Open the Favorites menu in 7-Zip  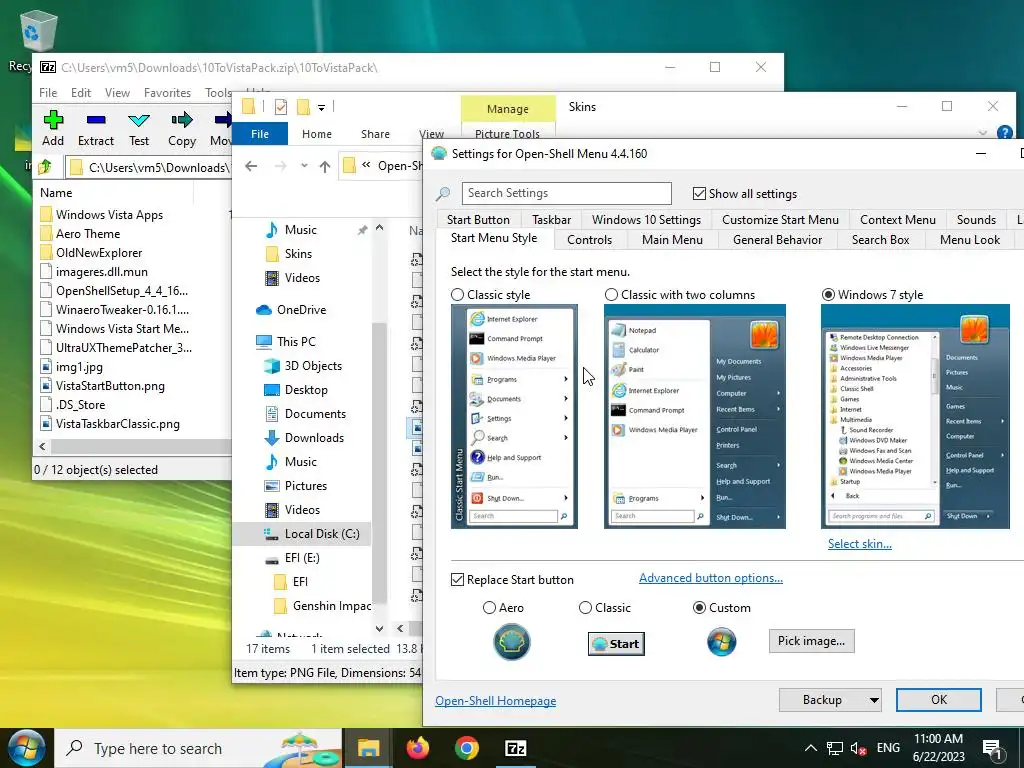click(167, 93)
